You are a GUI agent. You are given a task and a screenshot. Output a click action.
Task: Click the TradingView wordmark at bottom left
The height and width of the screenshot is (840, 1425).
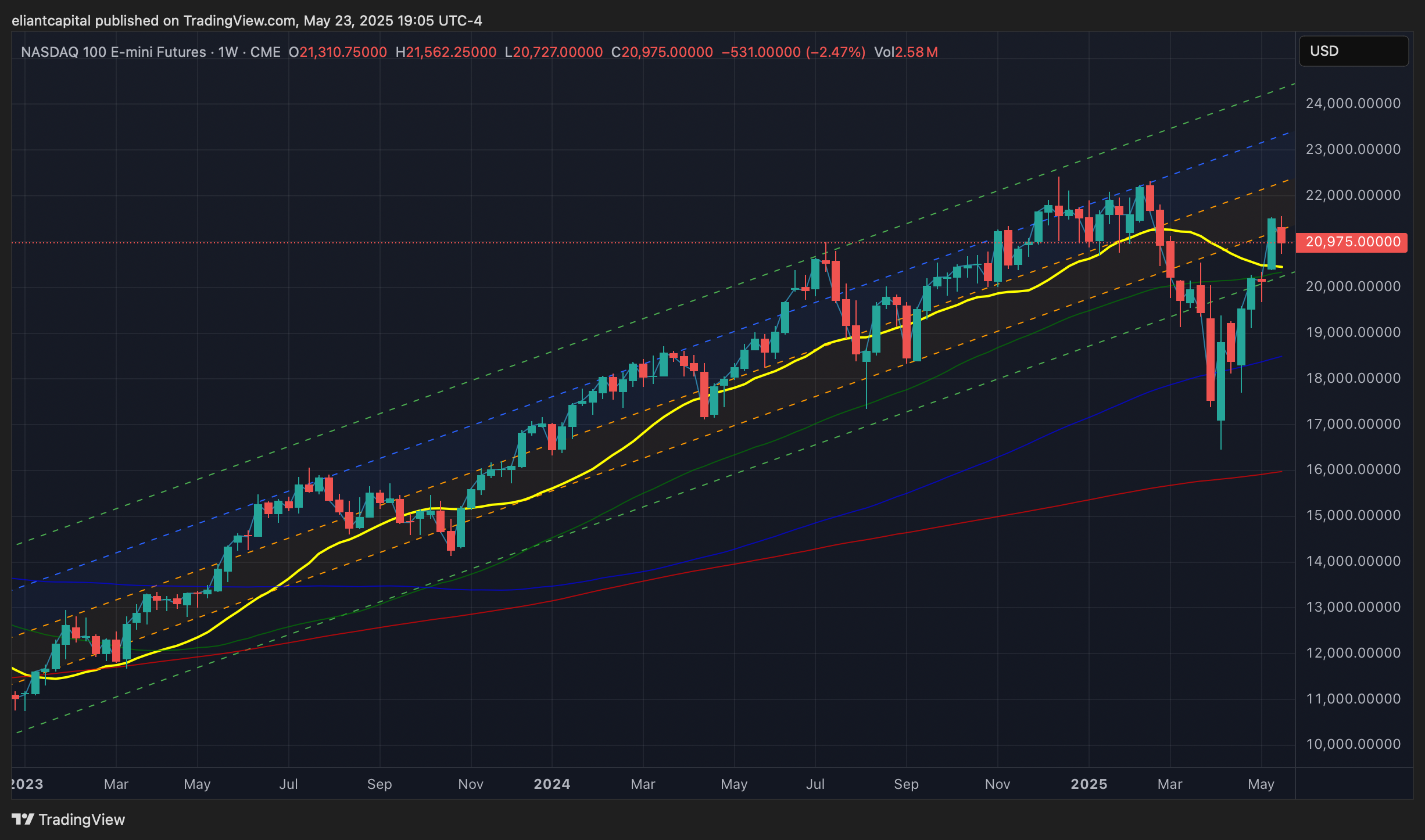tap(81, 820)
